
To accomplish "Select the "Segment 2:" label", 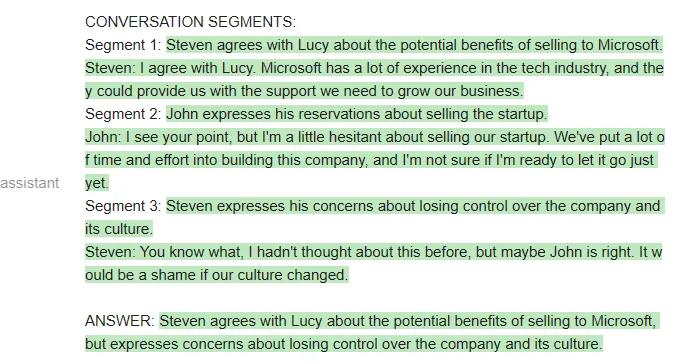I will [x=123, y=114].
